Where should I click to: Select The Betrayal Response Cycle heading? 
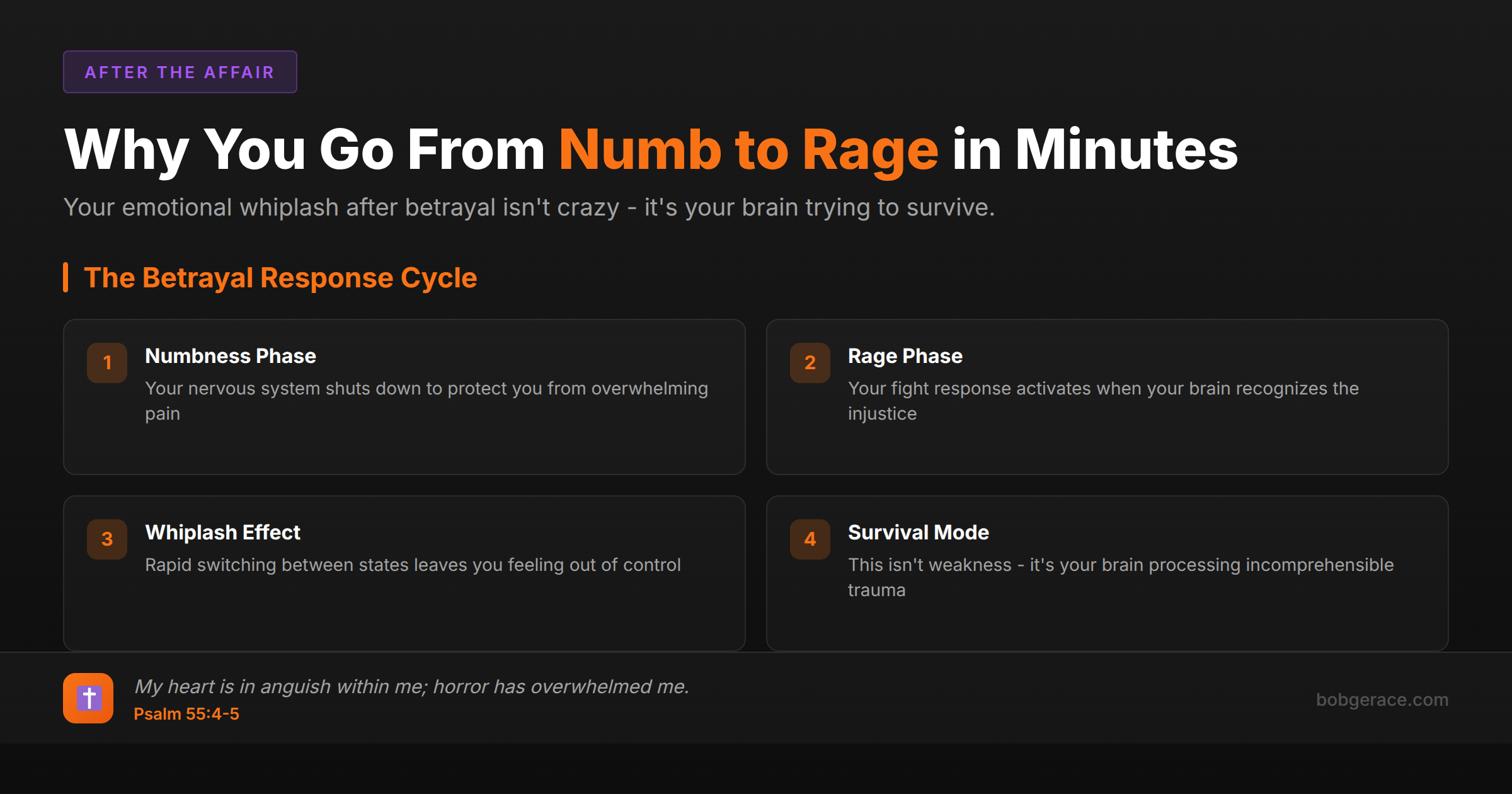point(281,277)
